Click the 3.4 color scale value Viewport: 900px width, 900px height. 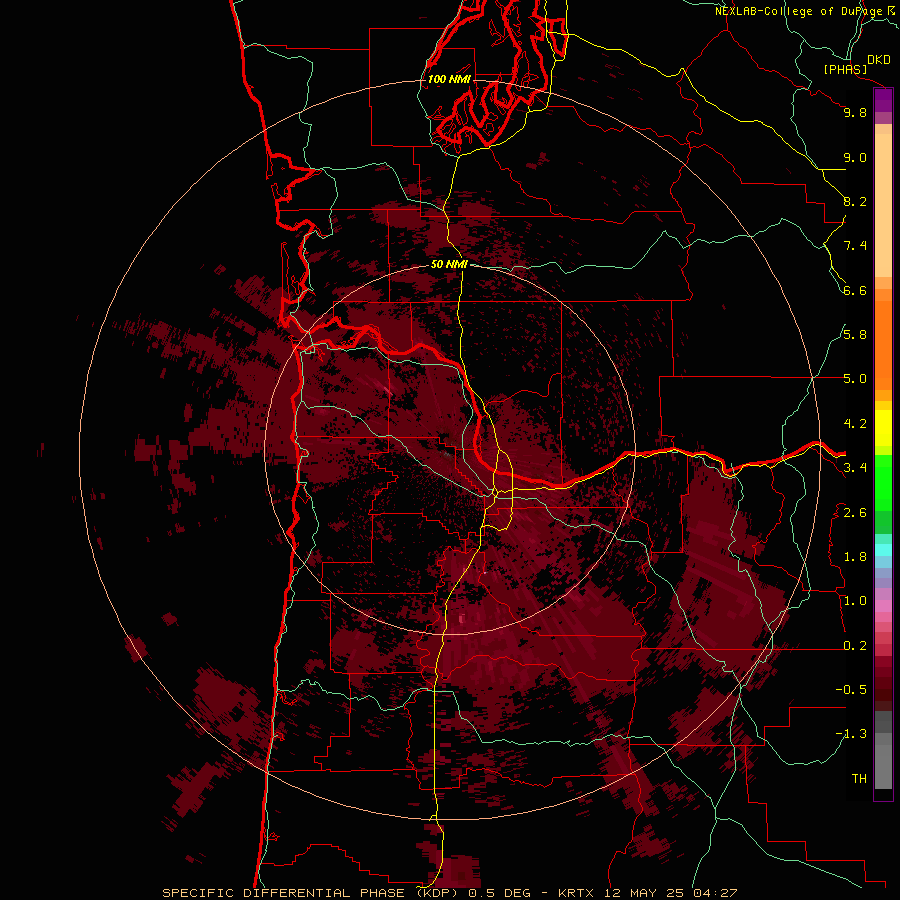coord(855,468)
